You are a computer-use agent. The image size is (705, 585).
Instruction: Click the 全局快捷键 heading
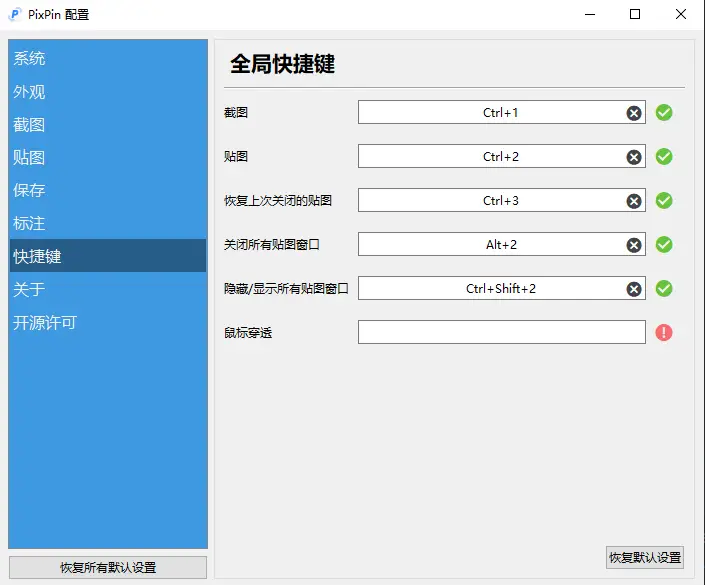coord(282,64)
